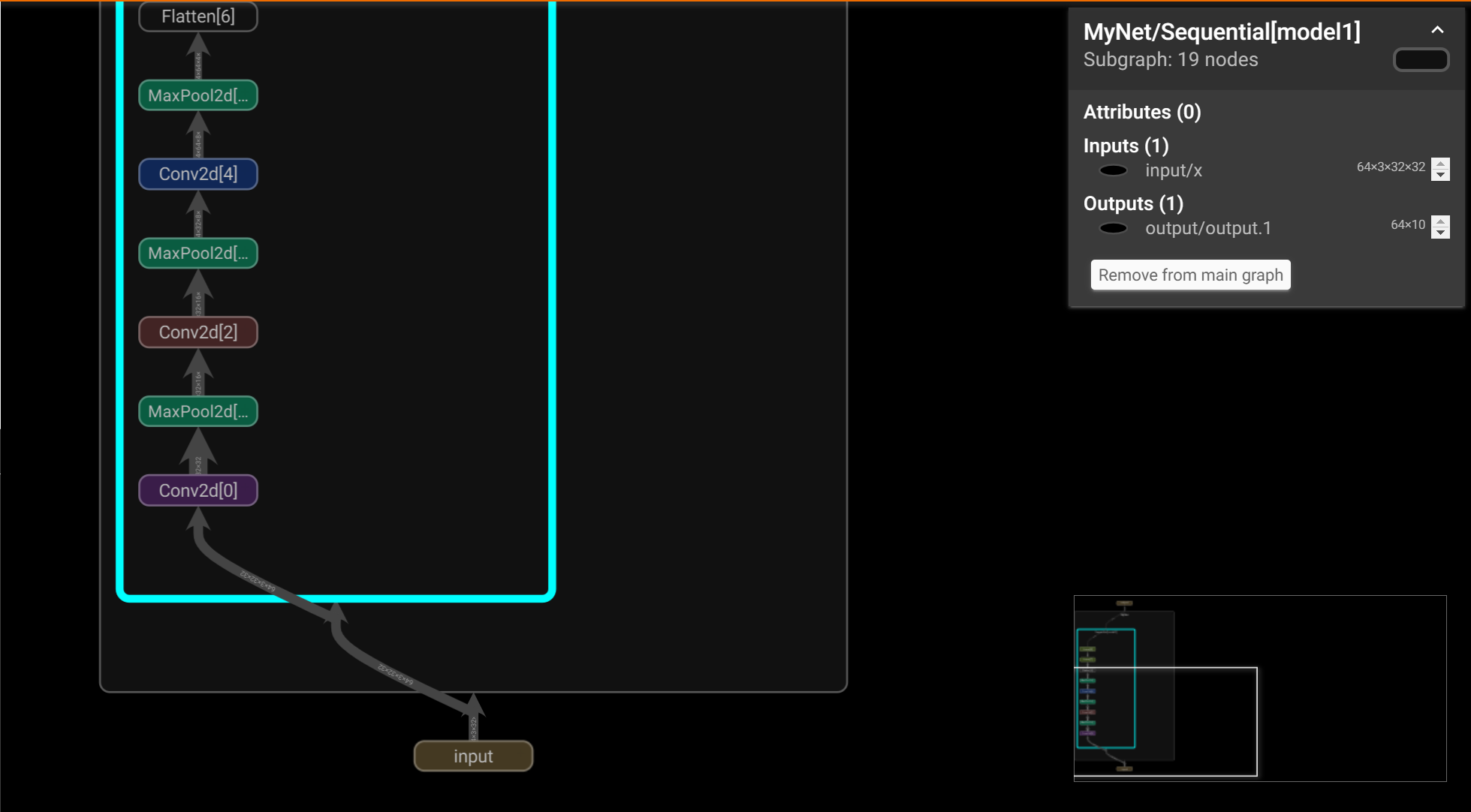Click Remove from main graph button

point(1190,275)
